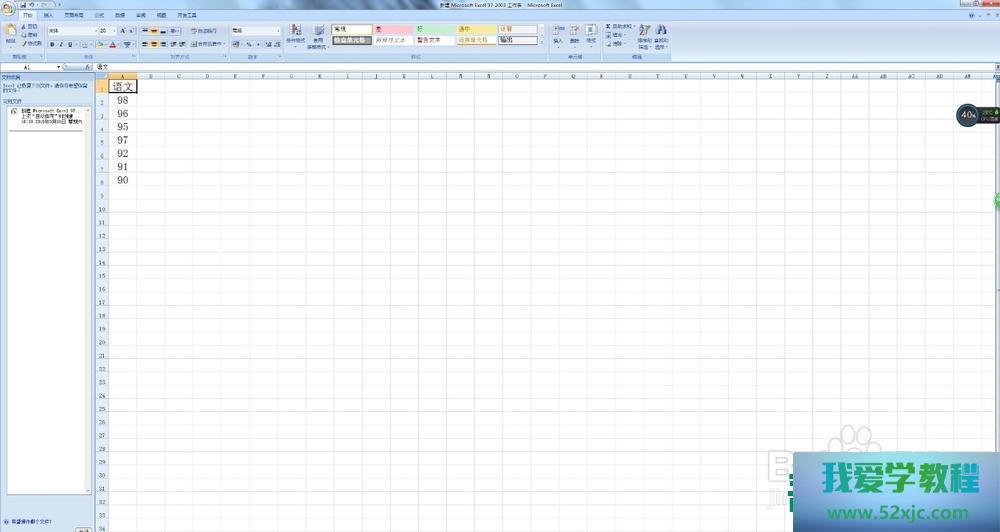Open the number format dropdown
This screenshot has height=532, width=1000.
coord(278,31)
